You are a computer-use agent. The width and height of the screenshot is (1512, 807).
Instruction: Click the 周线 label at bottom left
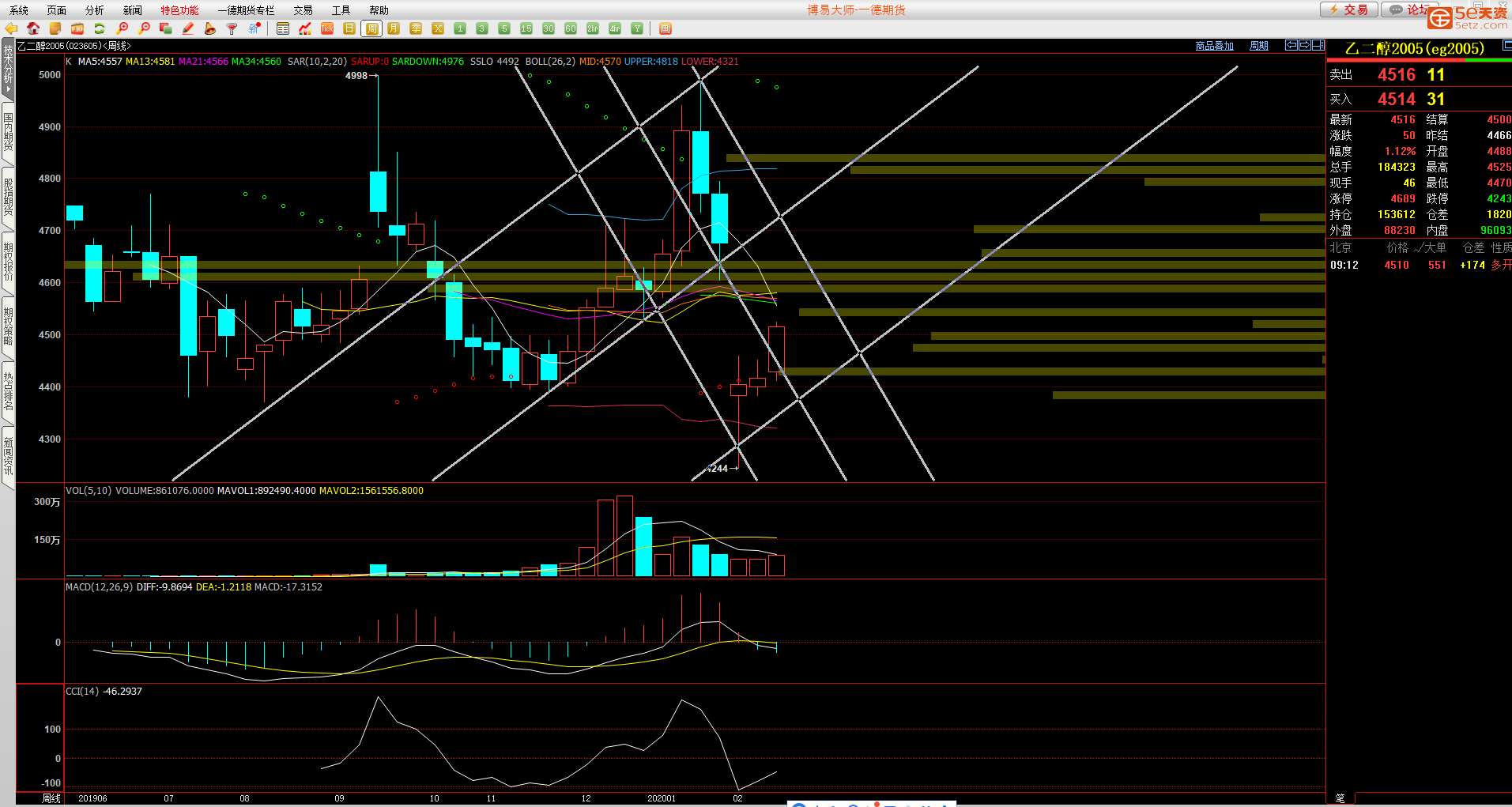[51, 798]
